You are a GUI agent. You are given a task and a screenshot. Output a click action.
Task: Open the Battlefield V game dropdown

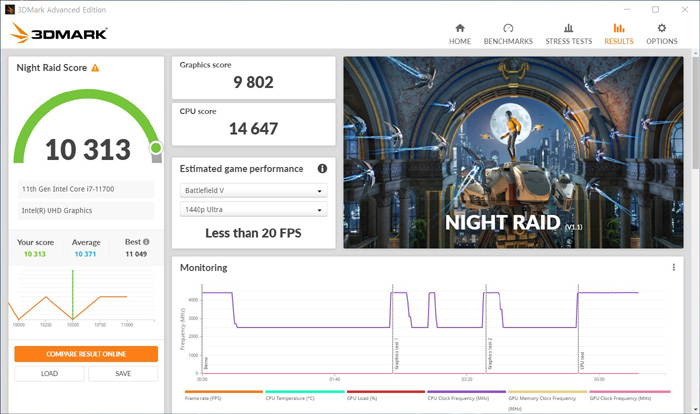click(253, 190)
